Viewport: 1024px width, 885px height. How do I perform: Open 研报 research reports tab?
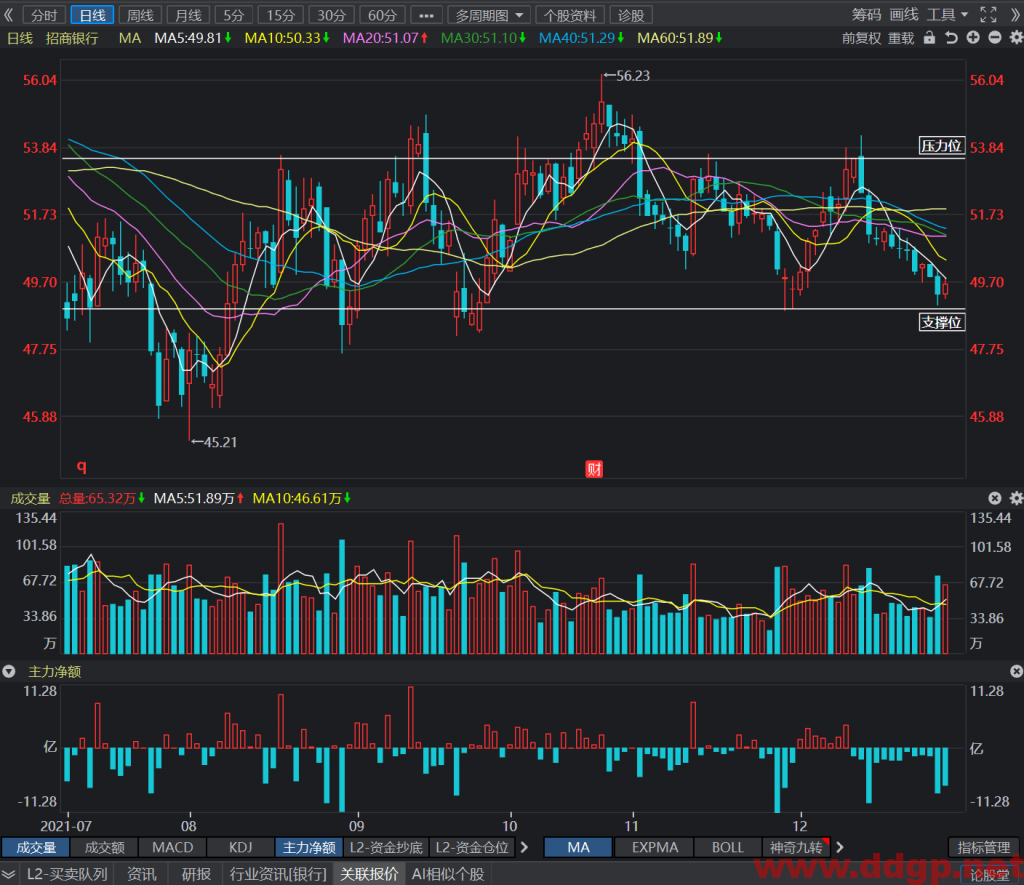(196, 874)
